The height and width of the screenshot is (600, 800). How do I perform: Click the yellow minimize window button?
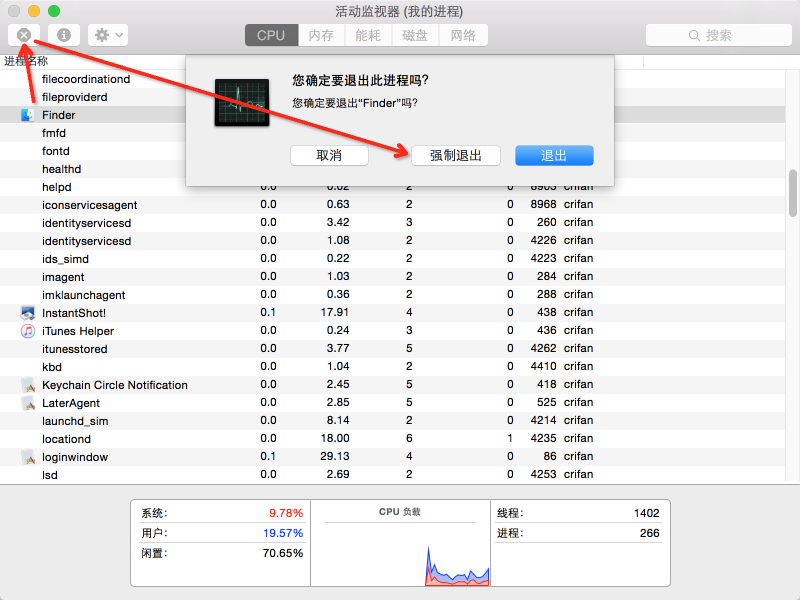(x=34, y=11)
